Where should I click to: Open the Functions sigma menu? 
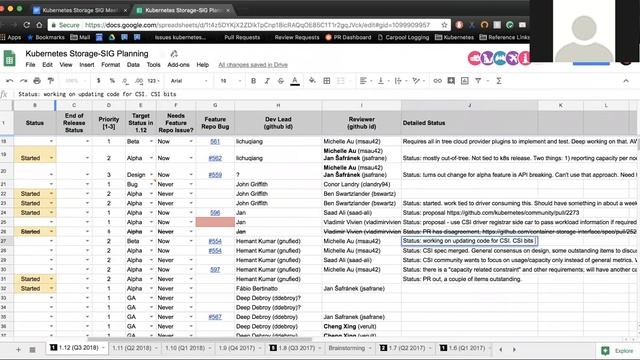click(x=499, y=81)
